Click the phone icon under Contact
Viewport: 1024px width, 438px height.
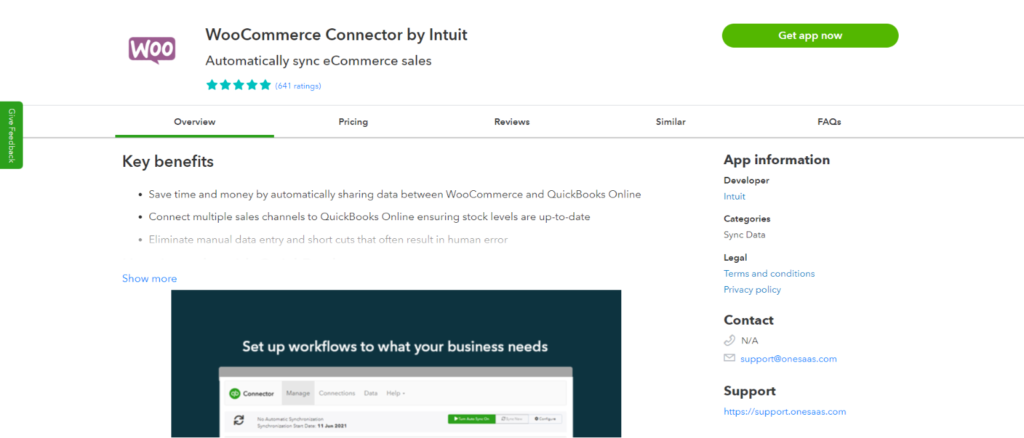pyautogui.click(x=729, y=341)
